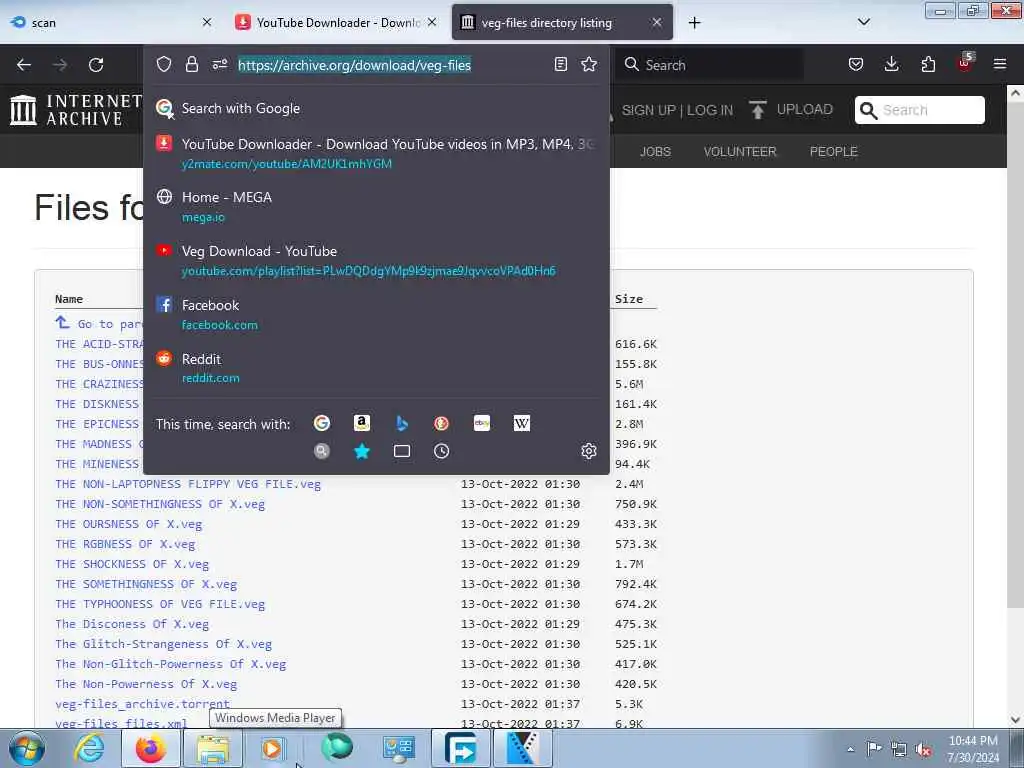The height and width of the screenshot is (768, 1024).
Task: Select the YouTube Downloader y2mate suggestion
Action: click(x=376, y=153)
